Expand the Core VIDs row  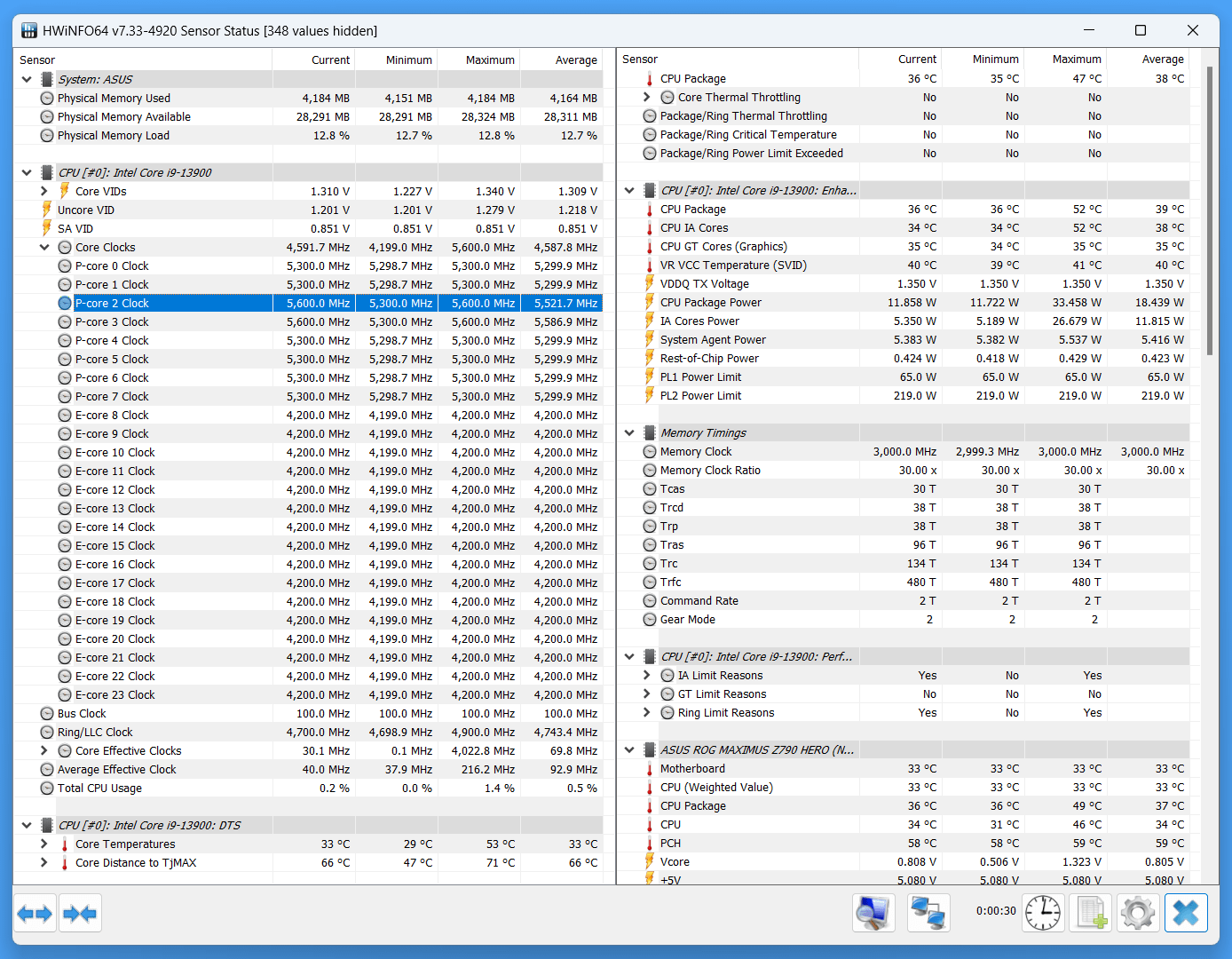44,191
